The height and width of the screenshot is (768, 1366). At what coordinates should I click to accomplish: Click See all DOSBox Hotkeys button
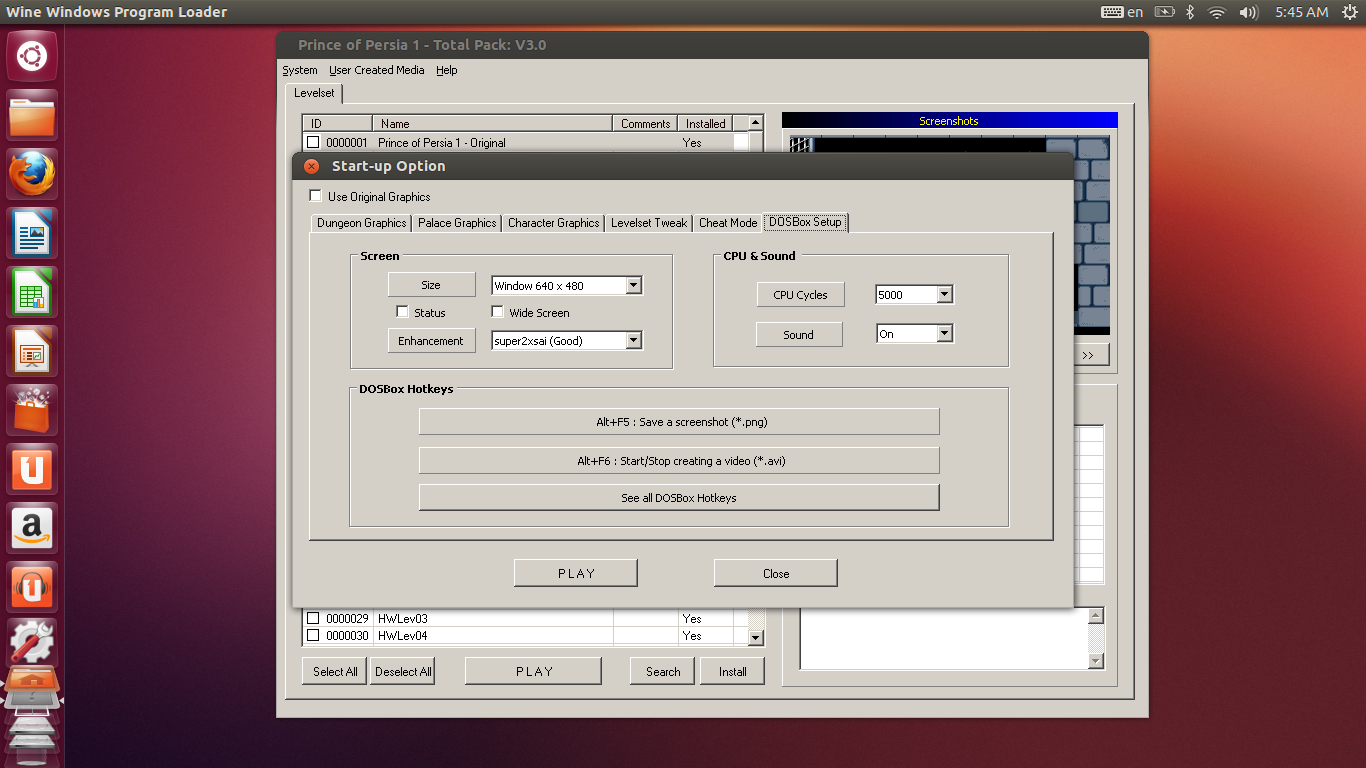tap(679, 498)
